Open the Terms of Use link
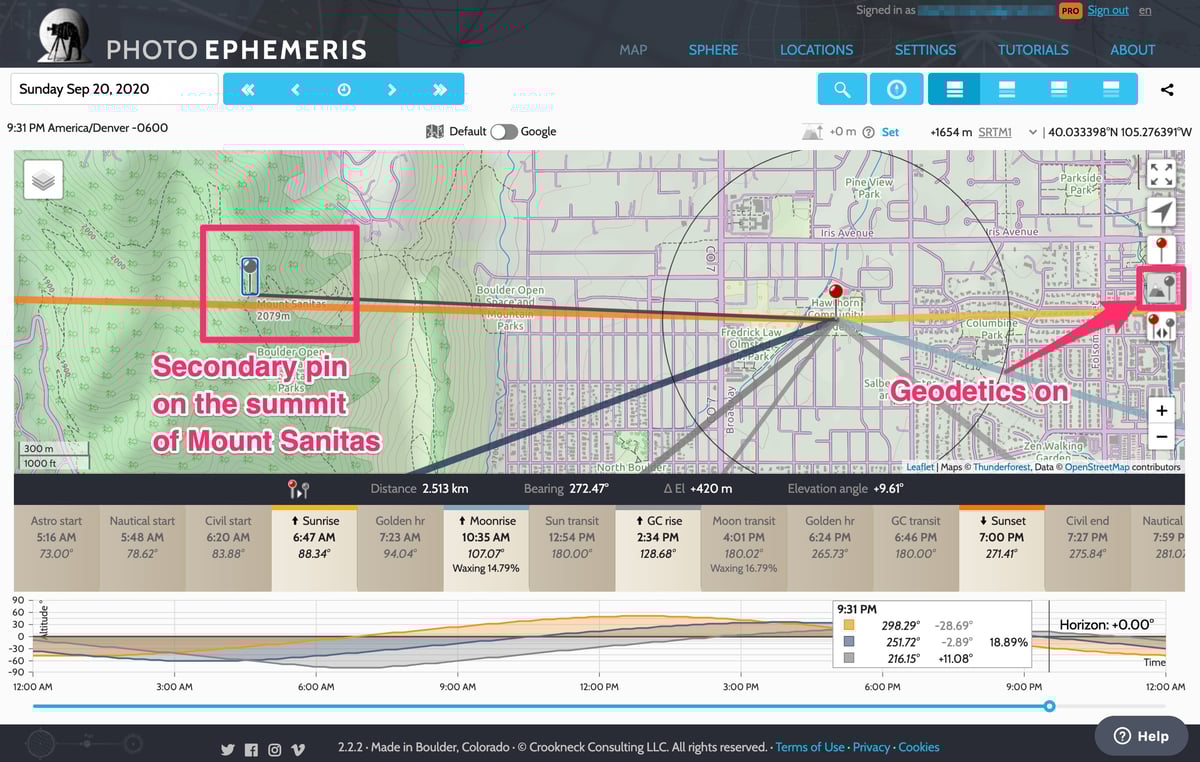1200x762 pixels. tap(810, 747)
